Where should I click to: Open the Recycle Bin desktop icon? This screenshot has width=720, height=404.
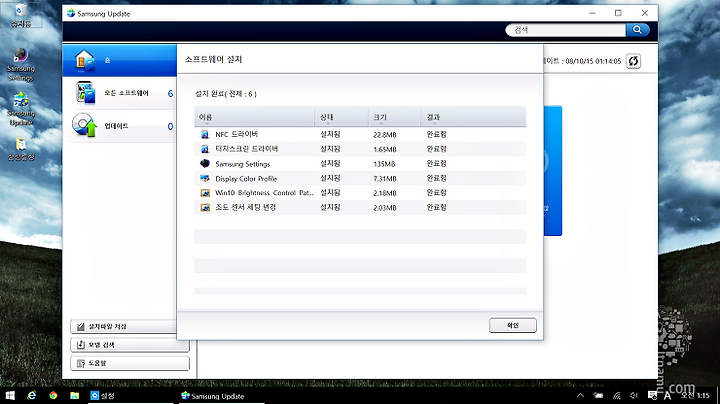pyautogui.click(x=21, y=15)
